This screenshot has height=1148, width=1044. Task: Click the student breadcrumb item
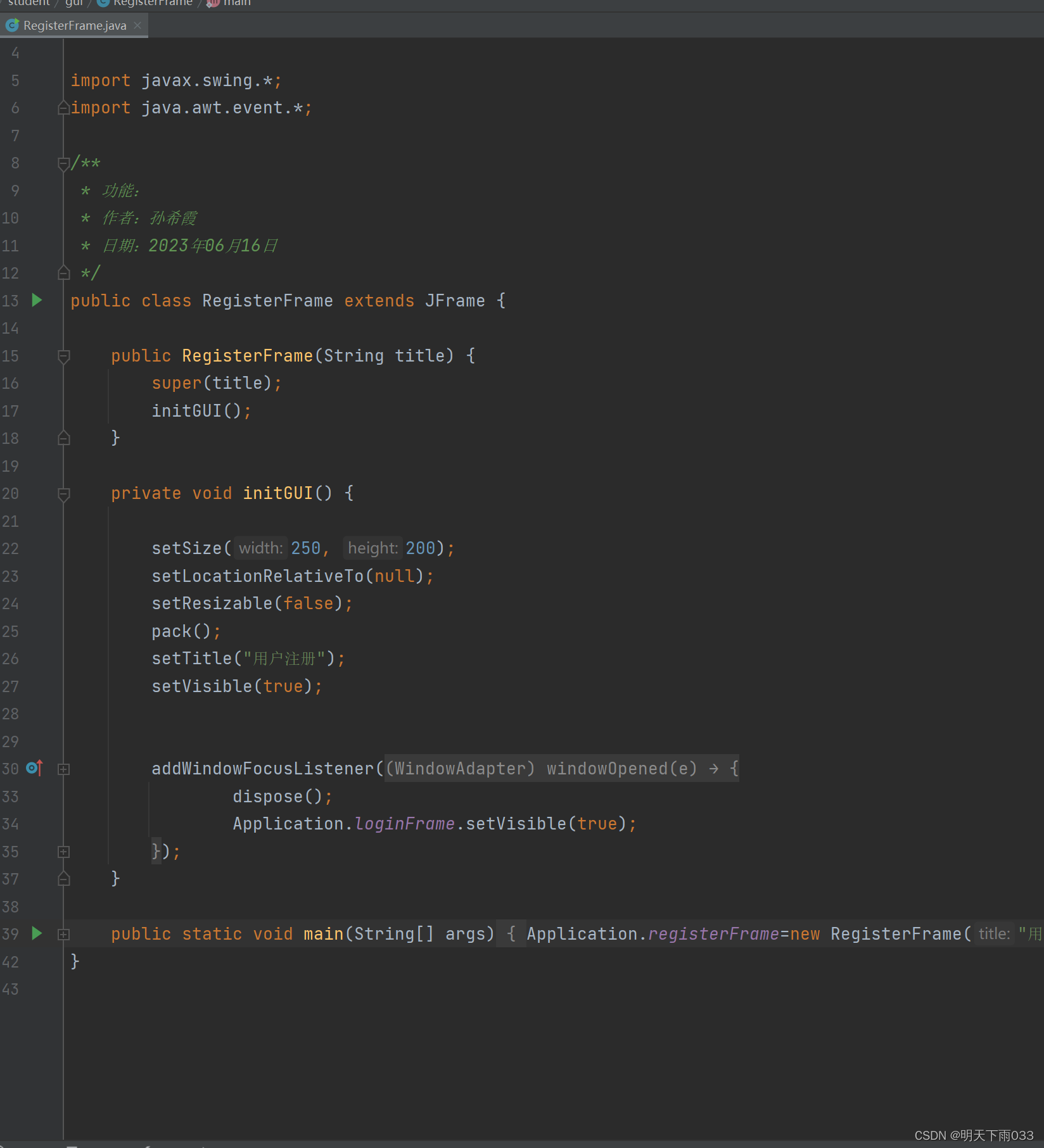(29, 3)
